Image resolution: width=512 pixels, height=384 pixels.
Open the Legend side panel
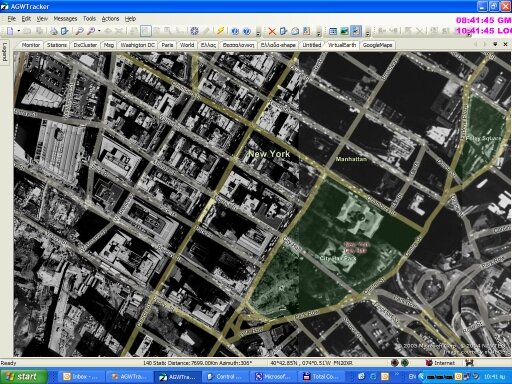(x=5, y=52)
